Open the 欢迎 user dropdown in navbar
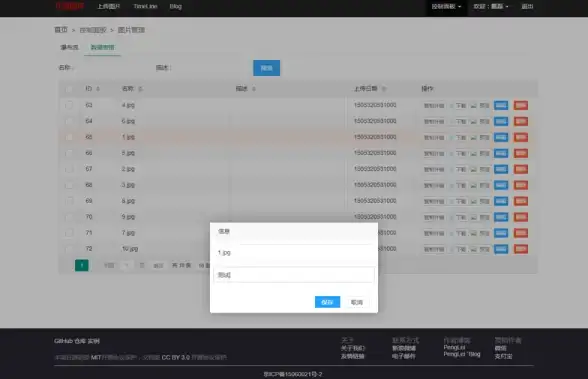 [x=490, y=6]
